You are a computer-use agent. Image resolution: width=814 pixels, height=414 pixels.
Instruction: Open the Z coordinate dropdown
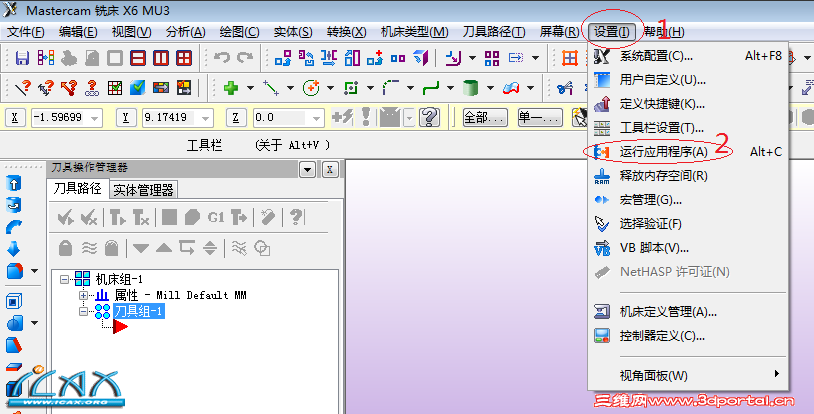coord(316,119)
